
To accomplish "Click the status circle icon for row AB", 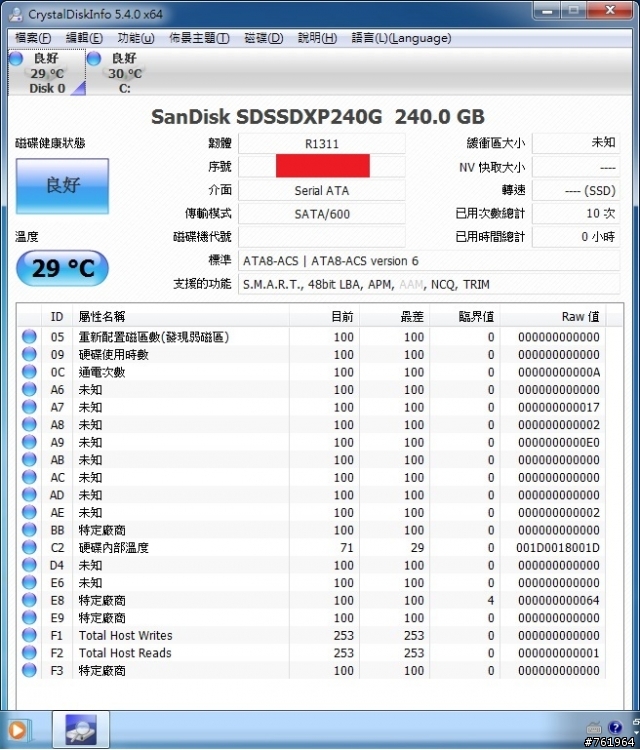I will click(x=29, y=459).
